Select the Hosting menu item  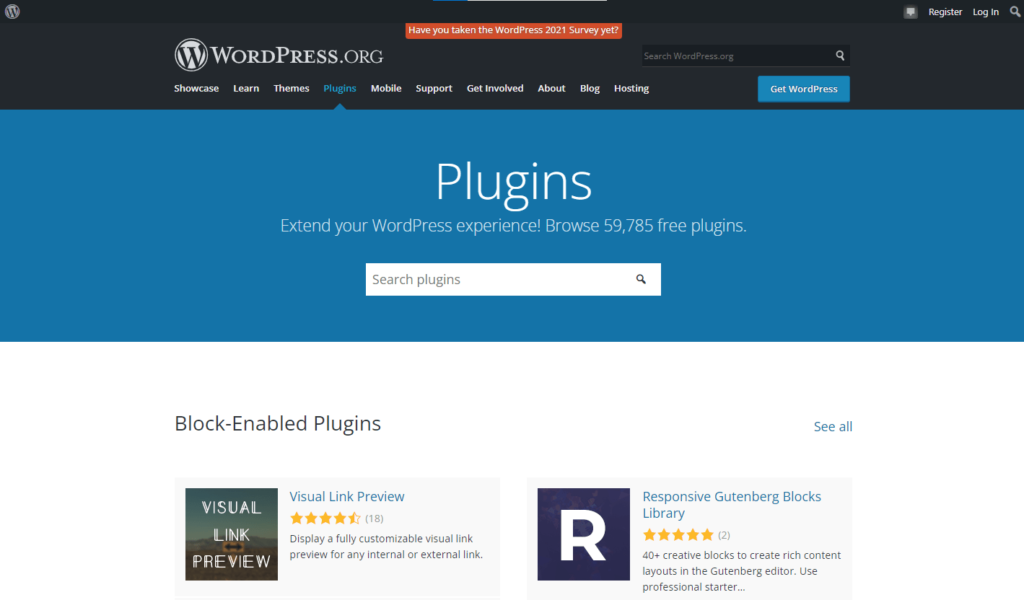(631, 88)
